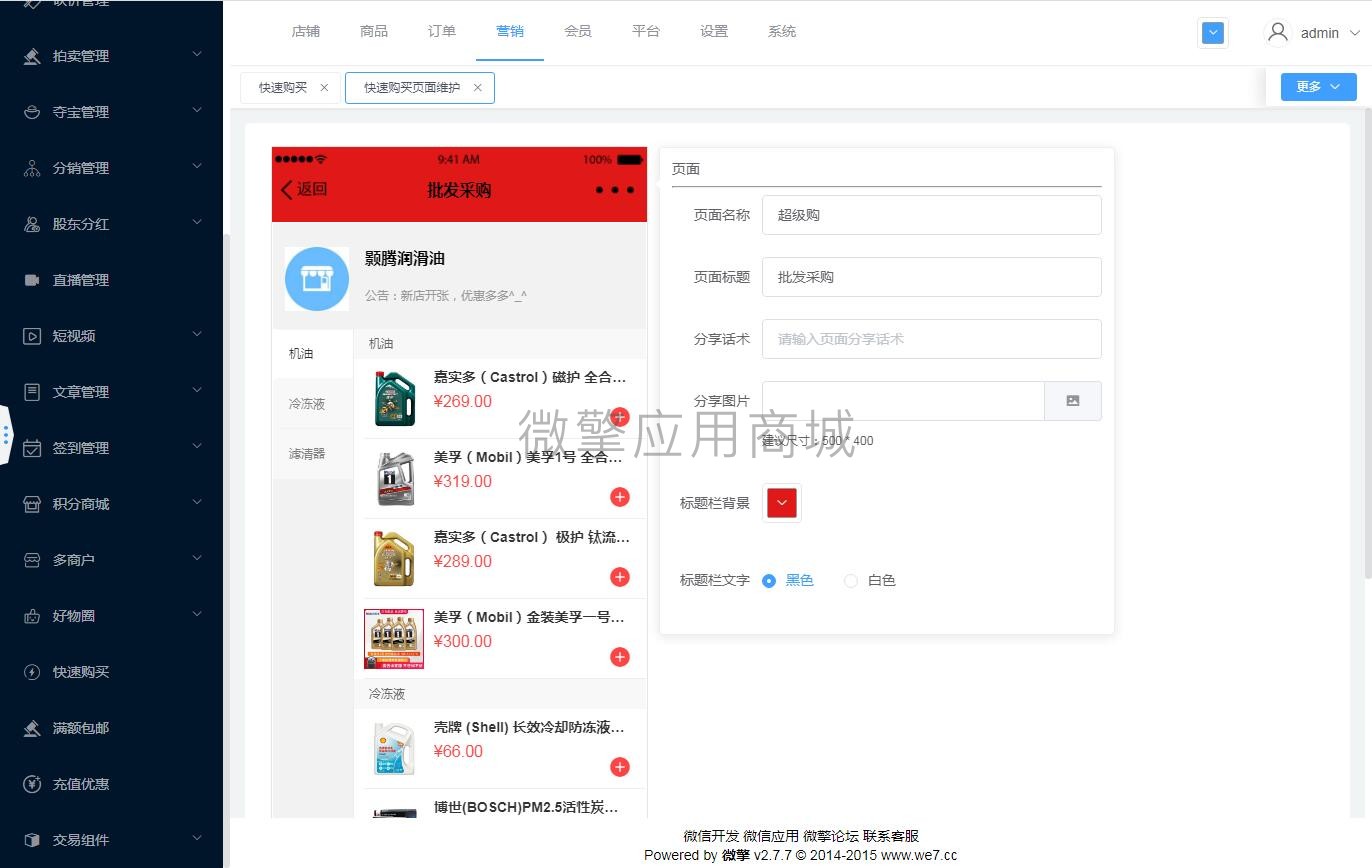Select 滤清器 category in phone preview

coord(313,454)
